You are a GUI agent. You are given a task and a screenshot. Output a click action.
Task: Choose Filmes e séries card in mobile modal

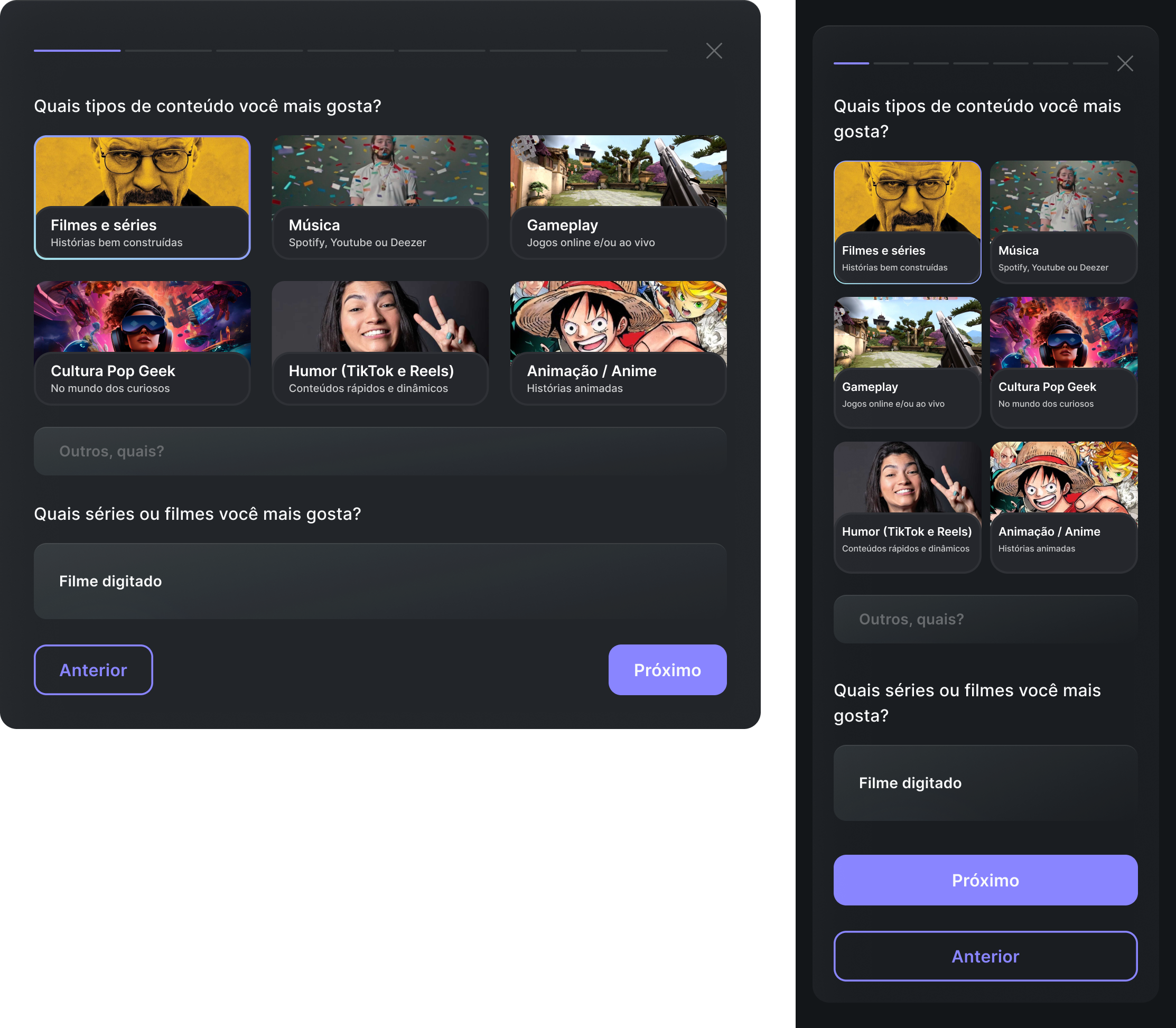click(907, 222)
